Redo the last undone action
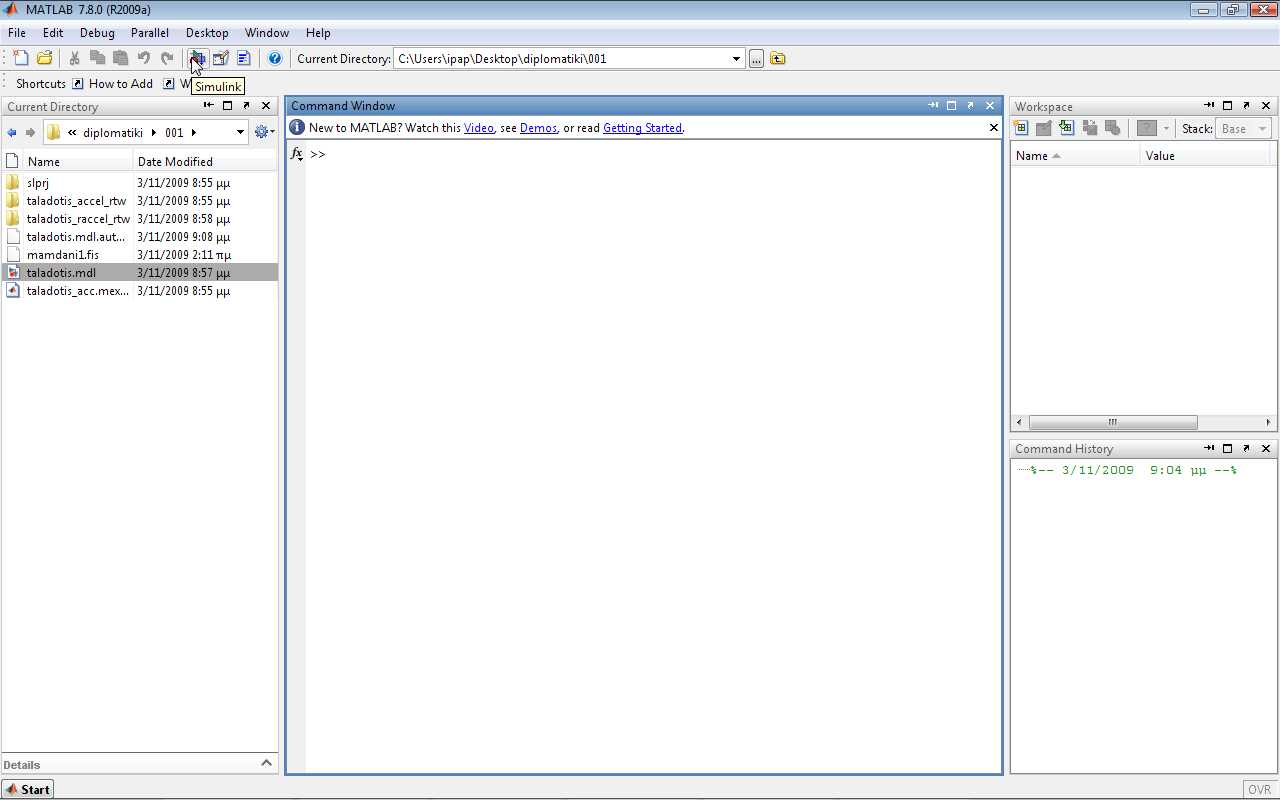 click(167, 59)
